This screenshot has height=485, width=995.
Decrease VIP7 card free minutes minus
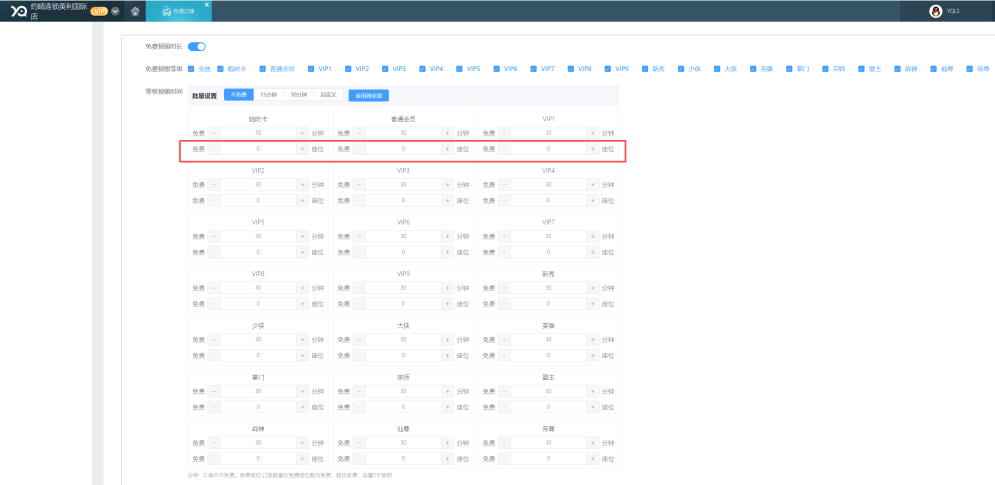pyautogui.click(x=504, y=236)
